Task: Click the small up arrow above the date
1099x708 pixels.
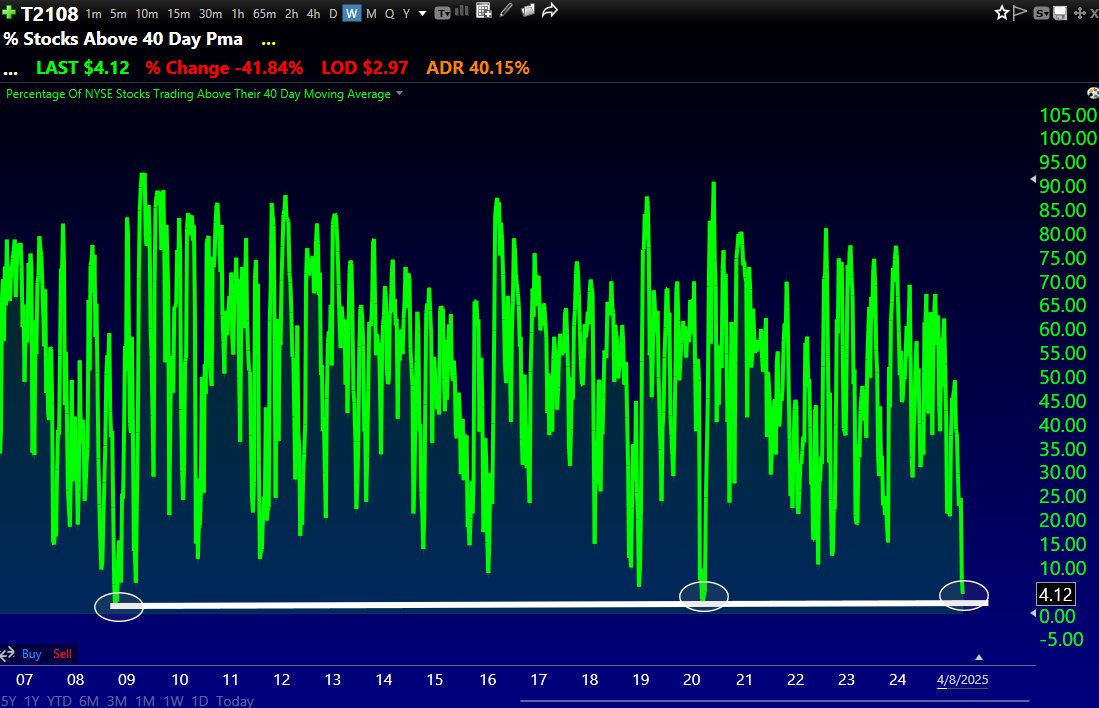Action: tap(978, 657)
